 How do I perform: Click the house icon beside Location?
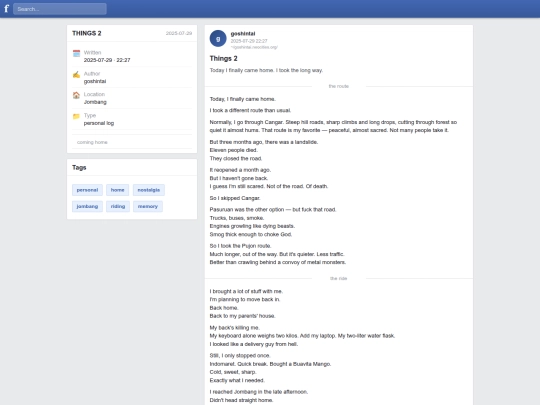(76, 95)
